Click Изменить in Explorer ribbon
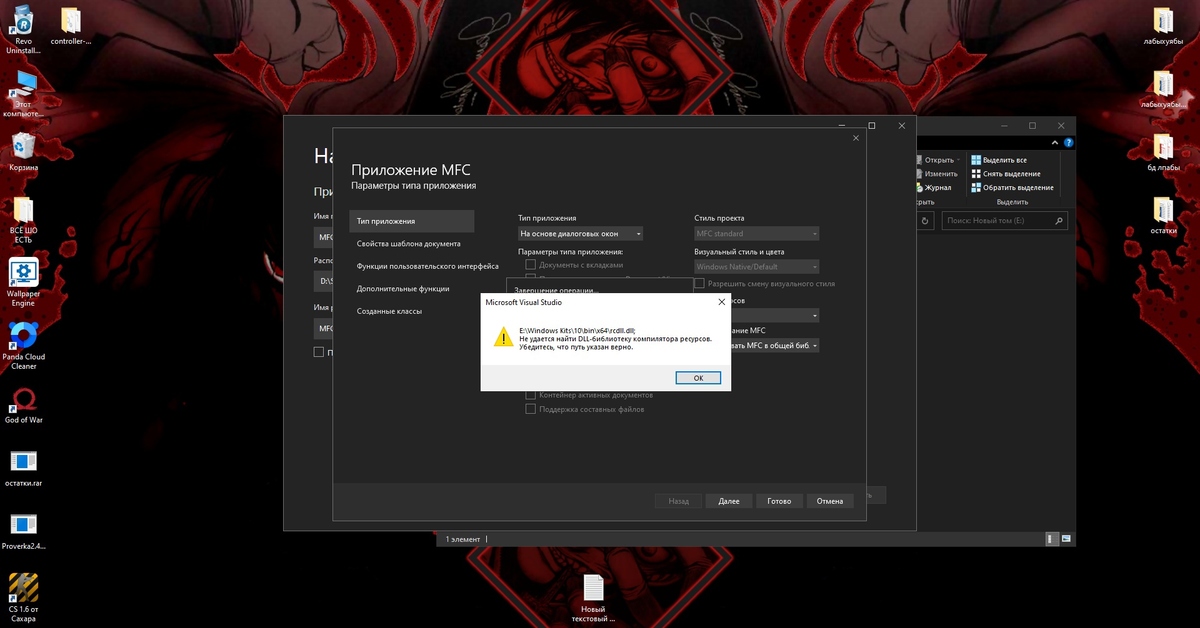 click(x=935, y=174)
